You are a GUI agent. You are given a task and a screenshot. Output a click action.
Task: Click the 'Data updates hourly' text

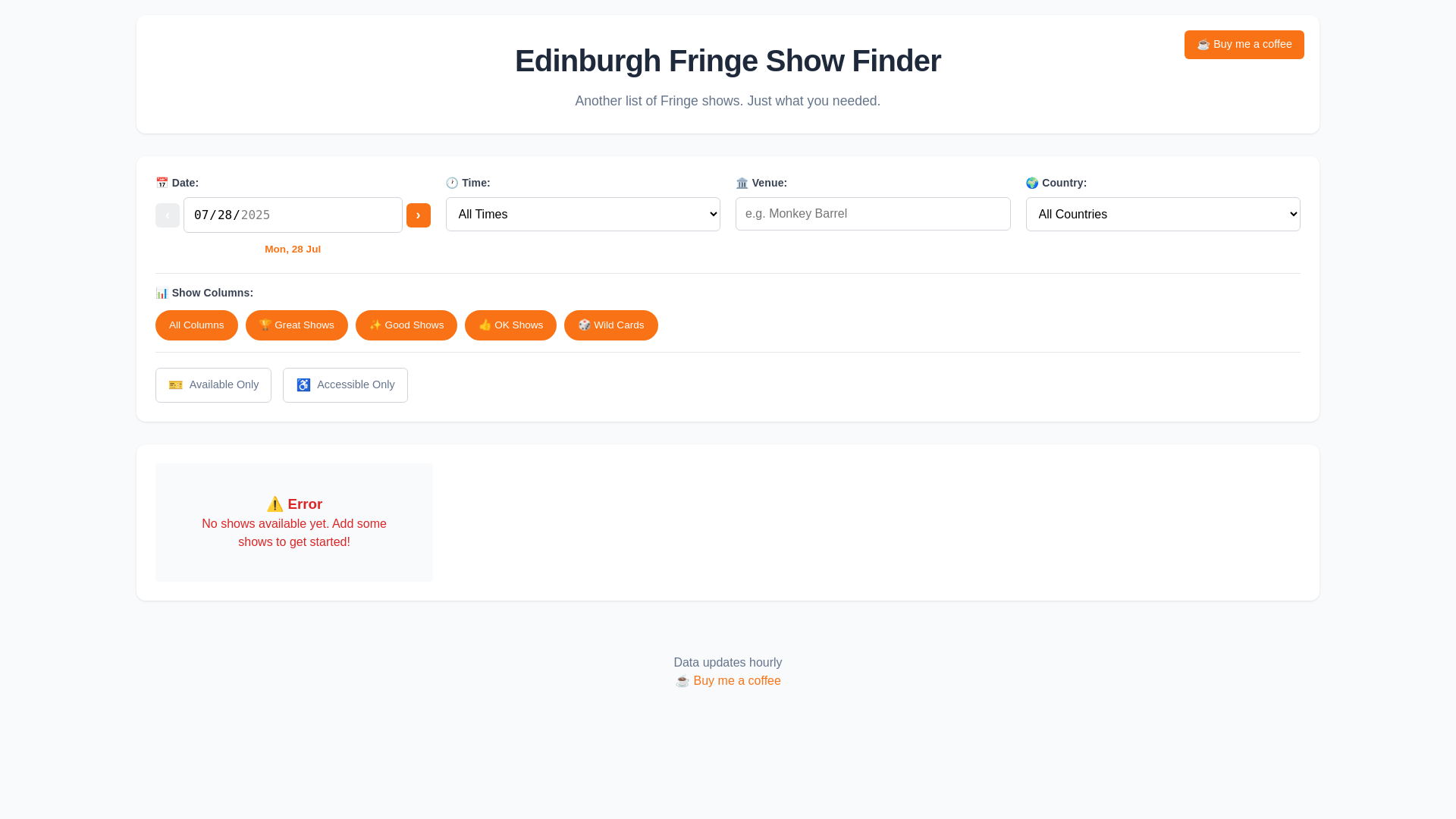[728, 663]
